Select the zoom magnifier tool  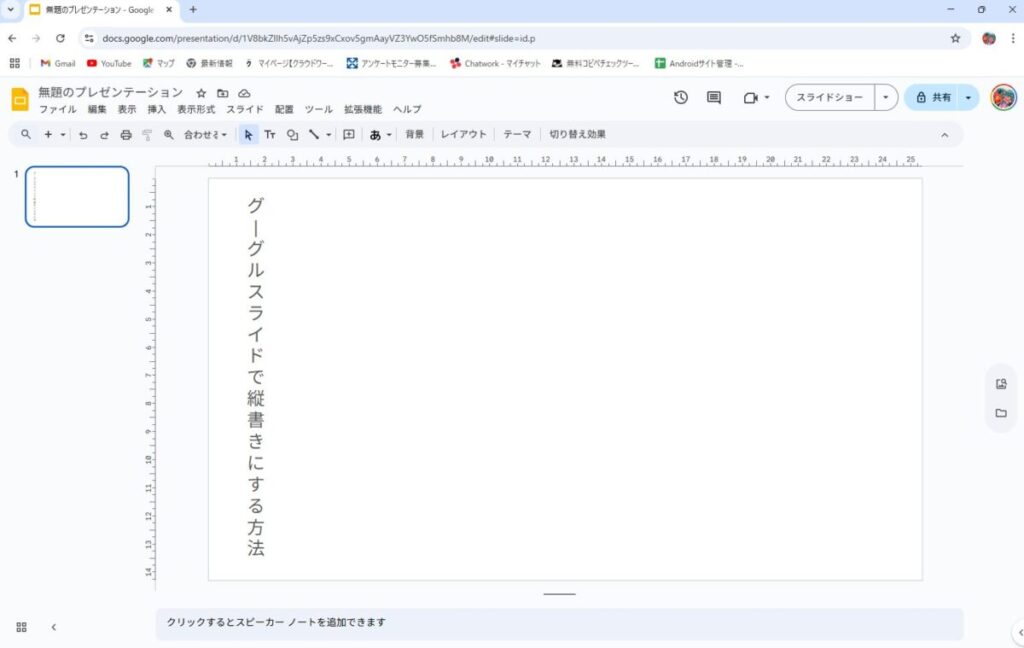point(168,135)
